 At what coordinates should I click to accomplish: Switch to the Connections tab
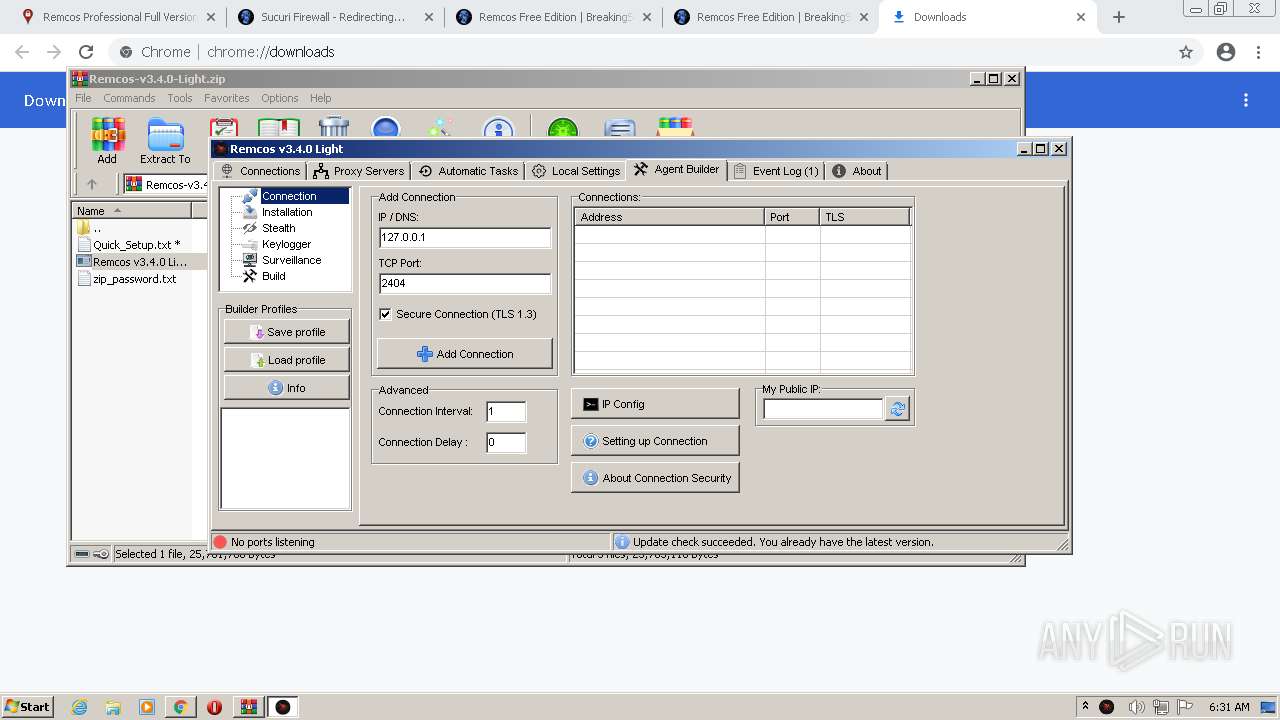coord(260,171)
